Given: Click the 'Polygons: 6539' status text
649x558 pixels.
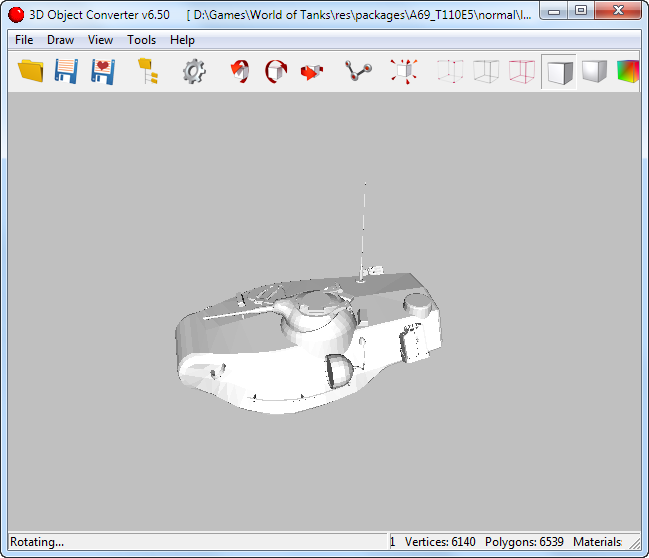Looking at the screenshot, I should click(x=524, y=541).
